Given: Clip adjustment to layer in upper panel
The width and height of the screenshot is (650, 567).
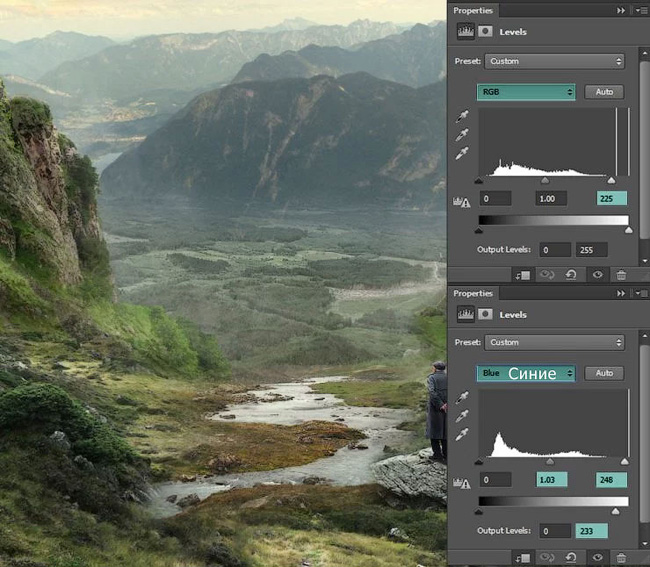Looking at the screenshot, I should (523, 275).
